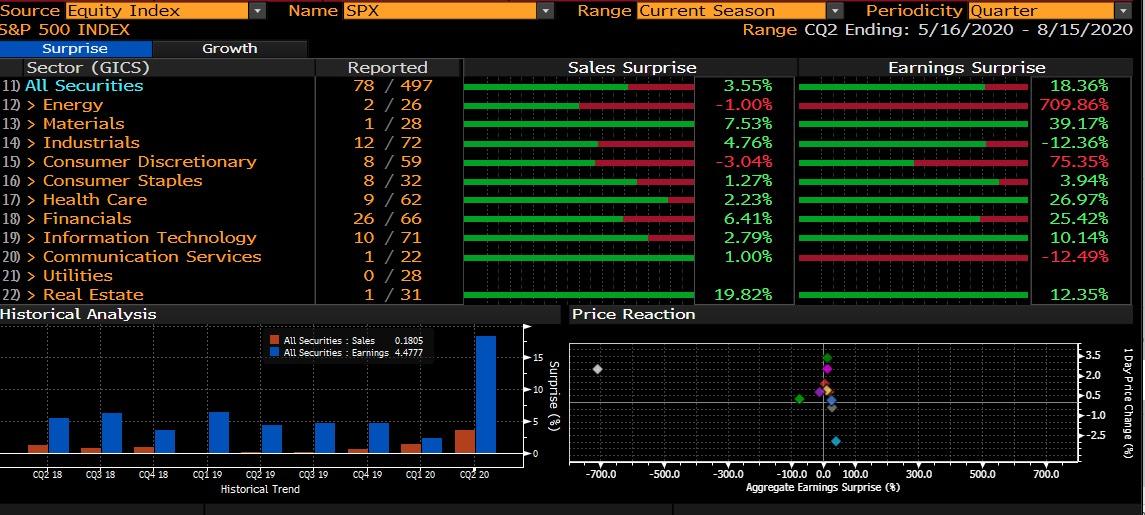This screenshot has height=515, width=1145.
Task: Click the light-blue diamond near -2.5% price change
Action: pos(835,441)
